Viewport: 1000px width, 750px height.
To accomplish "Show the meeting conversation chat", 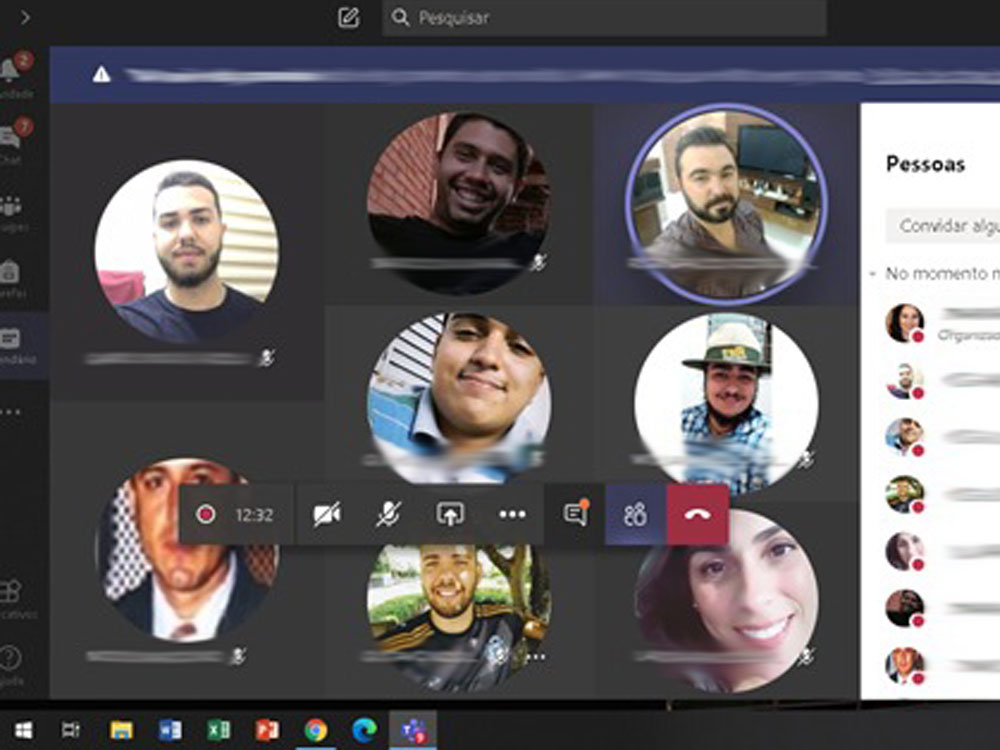I will click(575, 514).
